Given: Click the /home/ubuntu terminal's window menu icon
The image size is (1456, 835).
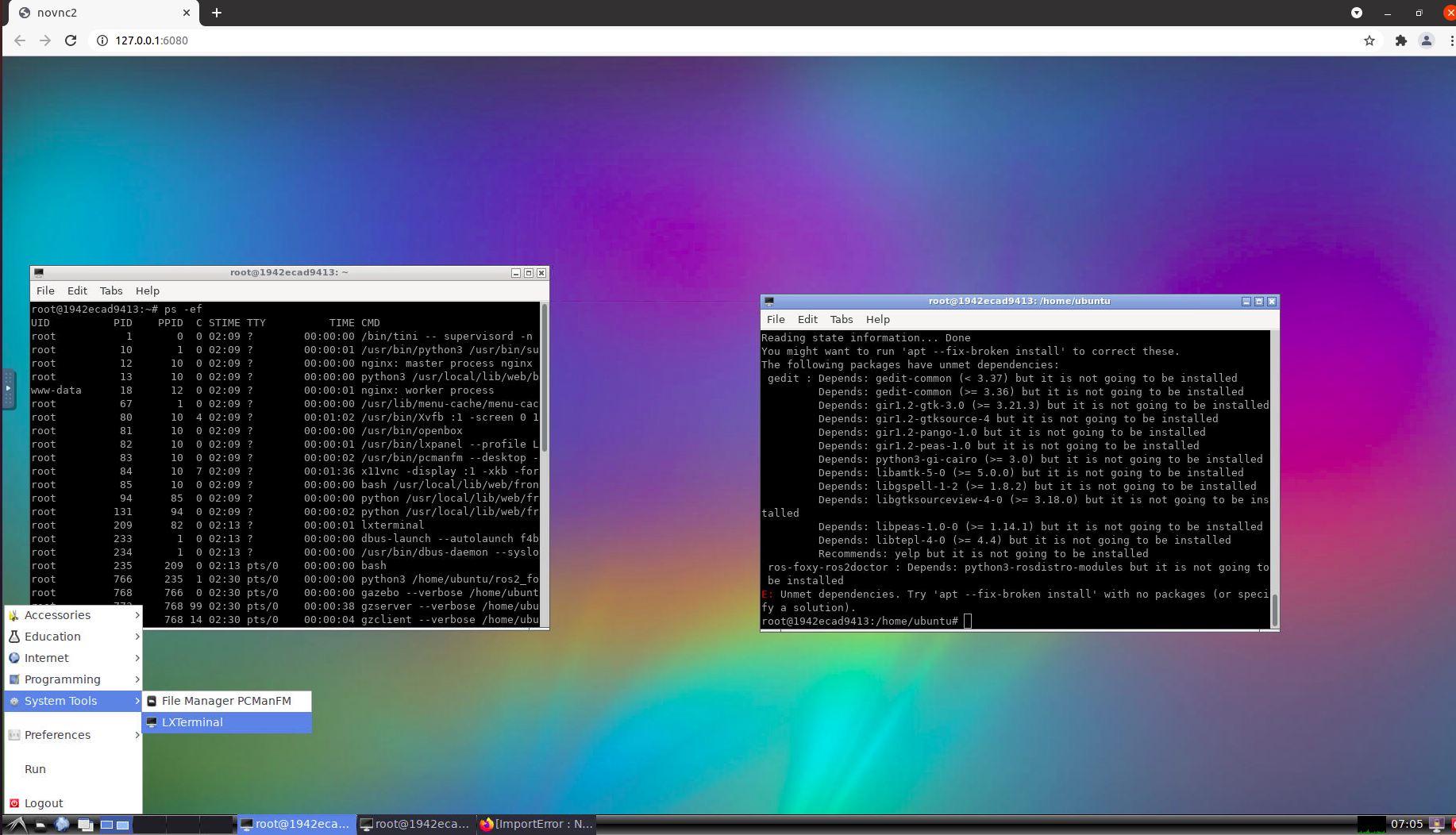Looking at the screenshot, I should point(769,302).
